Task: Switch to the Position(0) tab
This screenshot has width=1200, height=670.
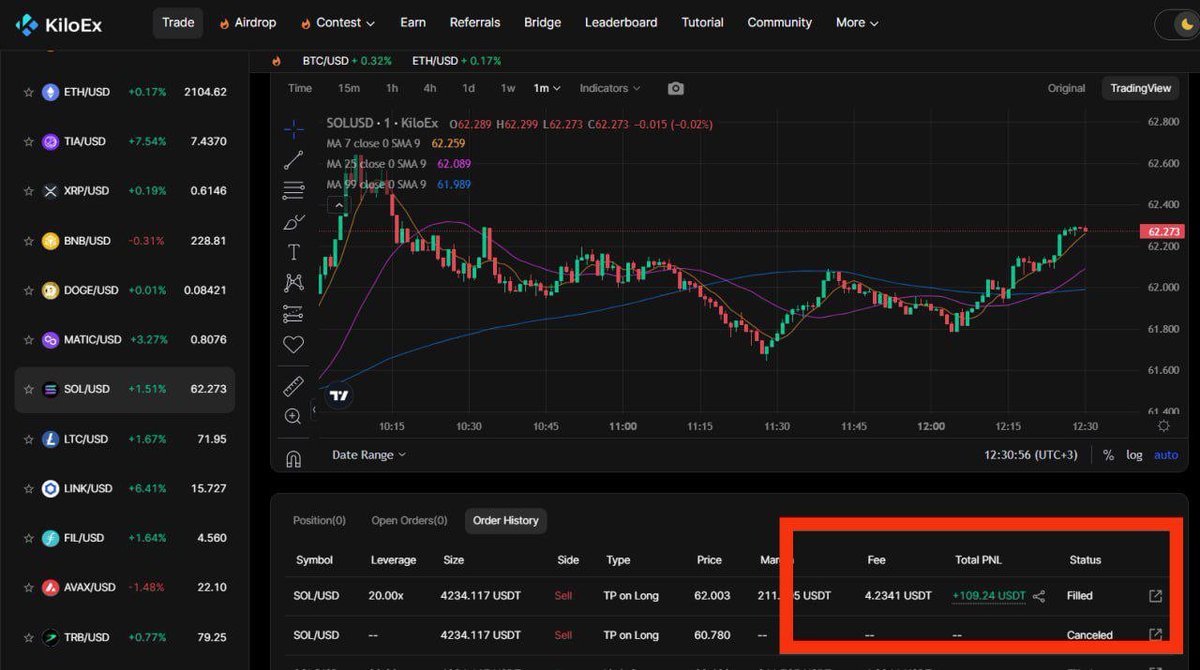Action: [319, 520]
